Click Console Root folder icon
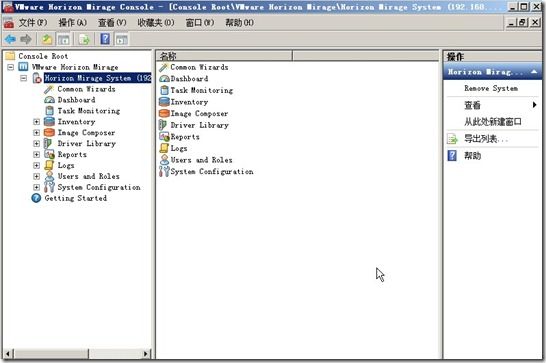The width and height of the screenshot is (546, 363). (10, 56)
